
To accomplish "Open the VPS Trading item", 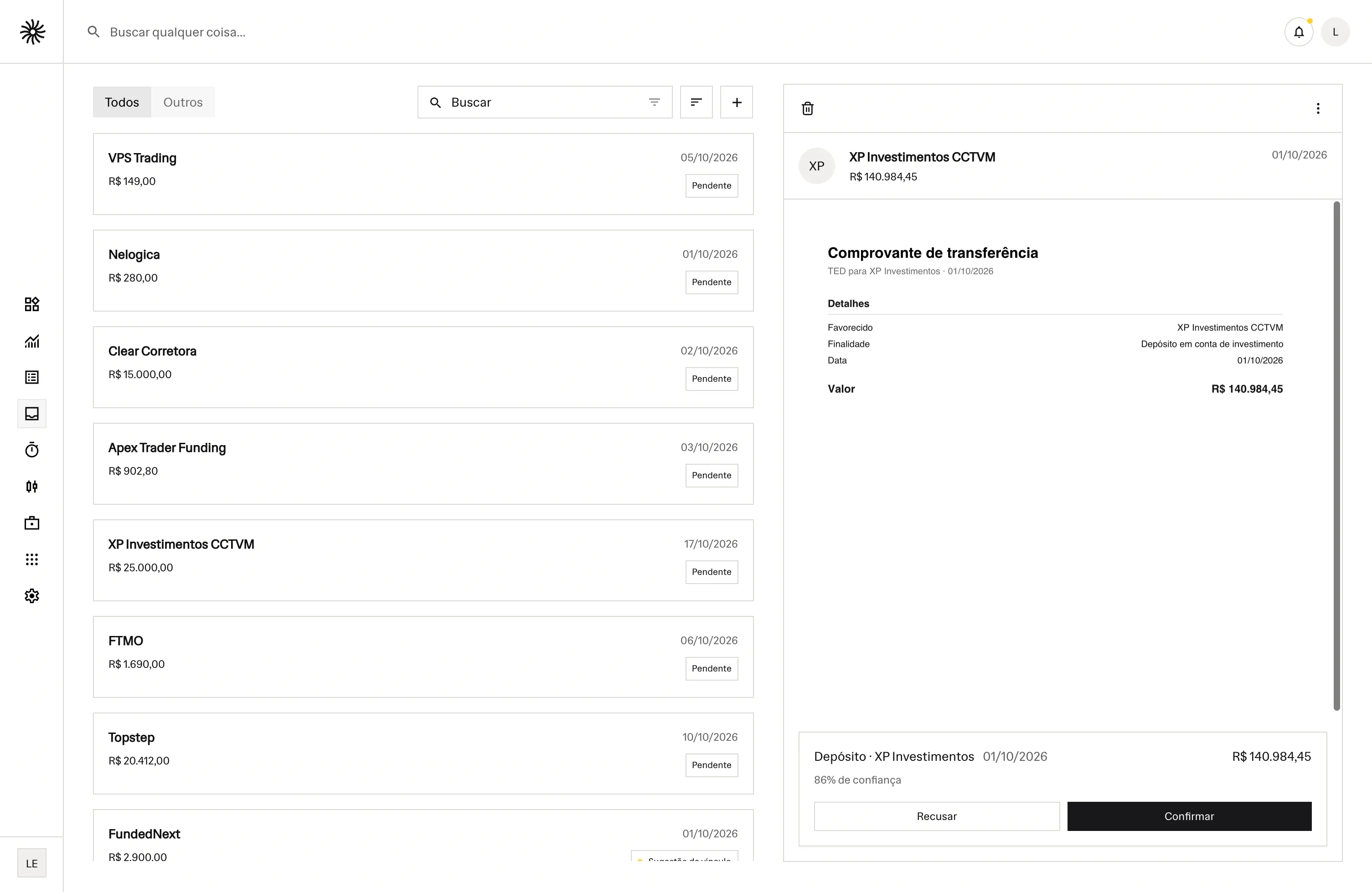I will click(x=423, y=174).
